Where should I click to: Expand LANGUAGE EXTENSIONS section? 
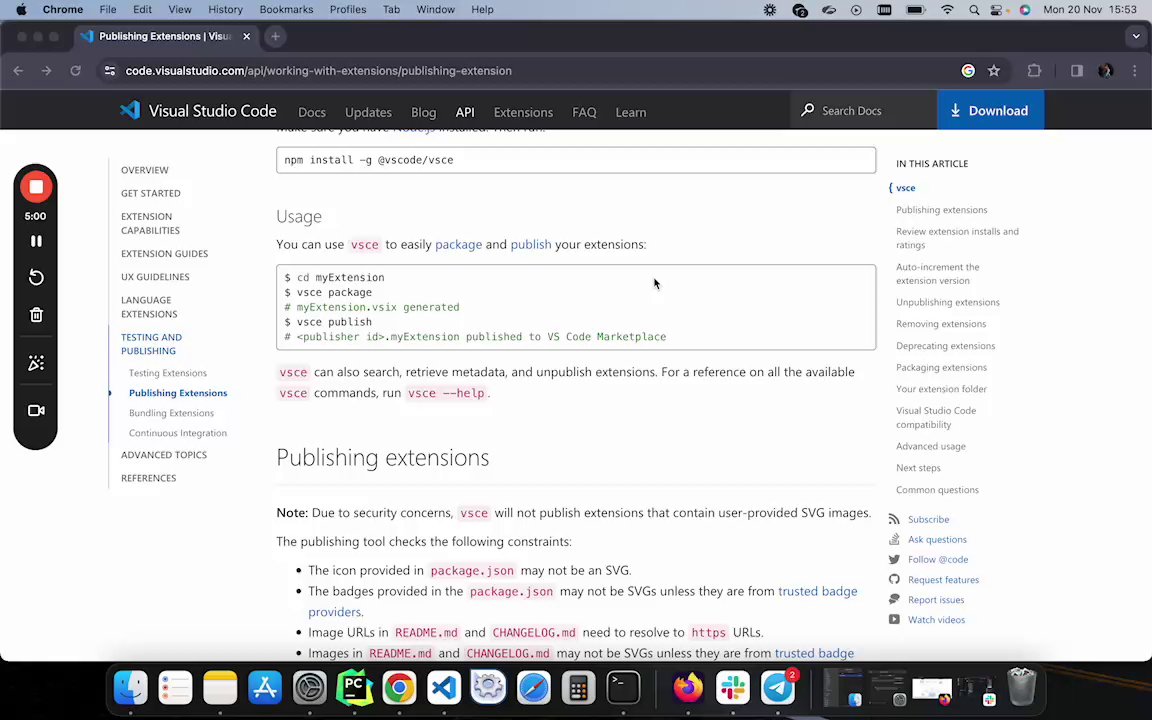click(148, 307)
